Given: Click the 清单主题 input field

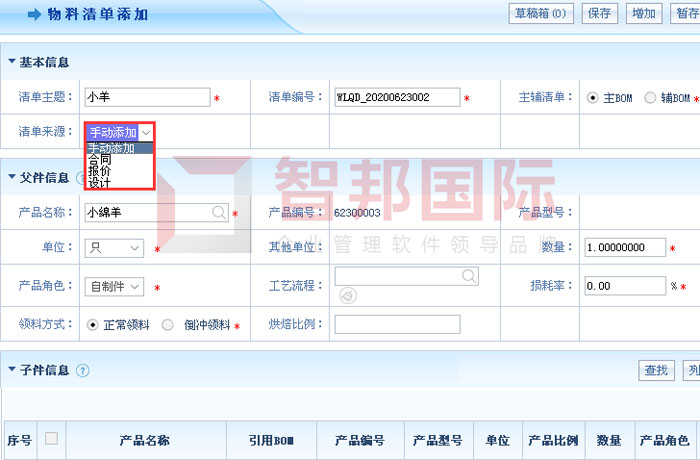Looking at the screenshot, I should [147, 97].
